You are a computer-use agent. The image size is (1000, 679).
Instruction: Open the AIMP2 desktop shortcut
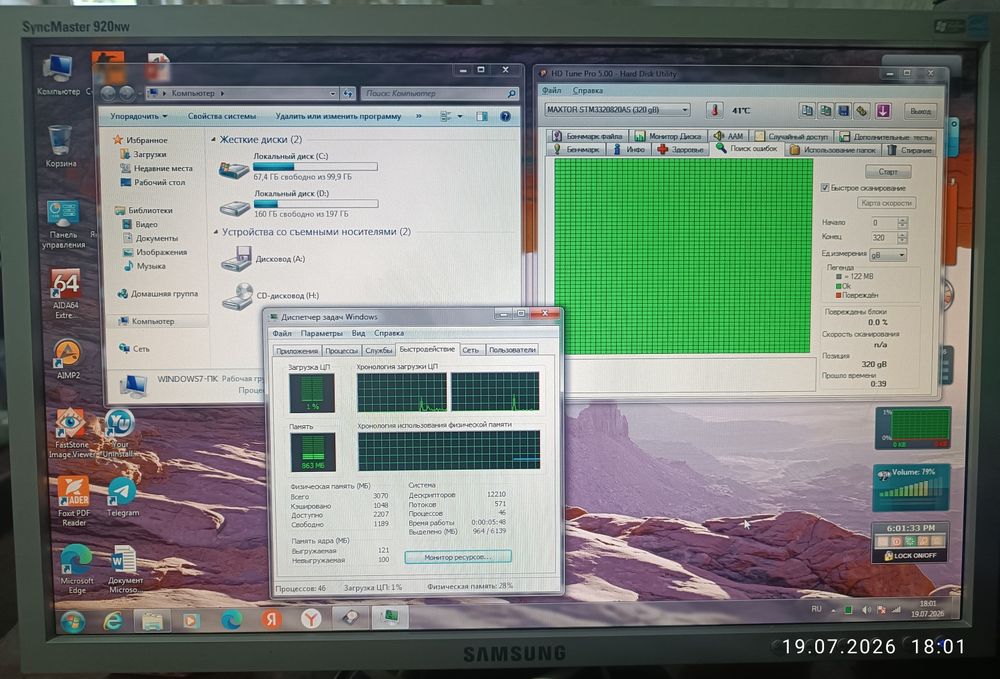tap(67, 360)
